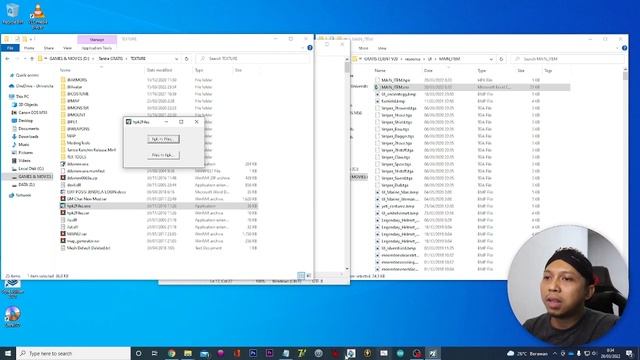This screenshot has height=360, width=640.
Task: Open the File tab in TEXTURE window
Action: [10, 48]
